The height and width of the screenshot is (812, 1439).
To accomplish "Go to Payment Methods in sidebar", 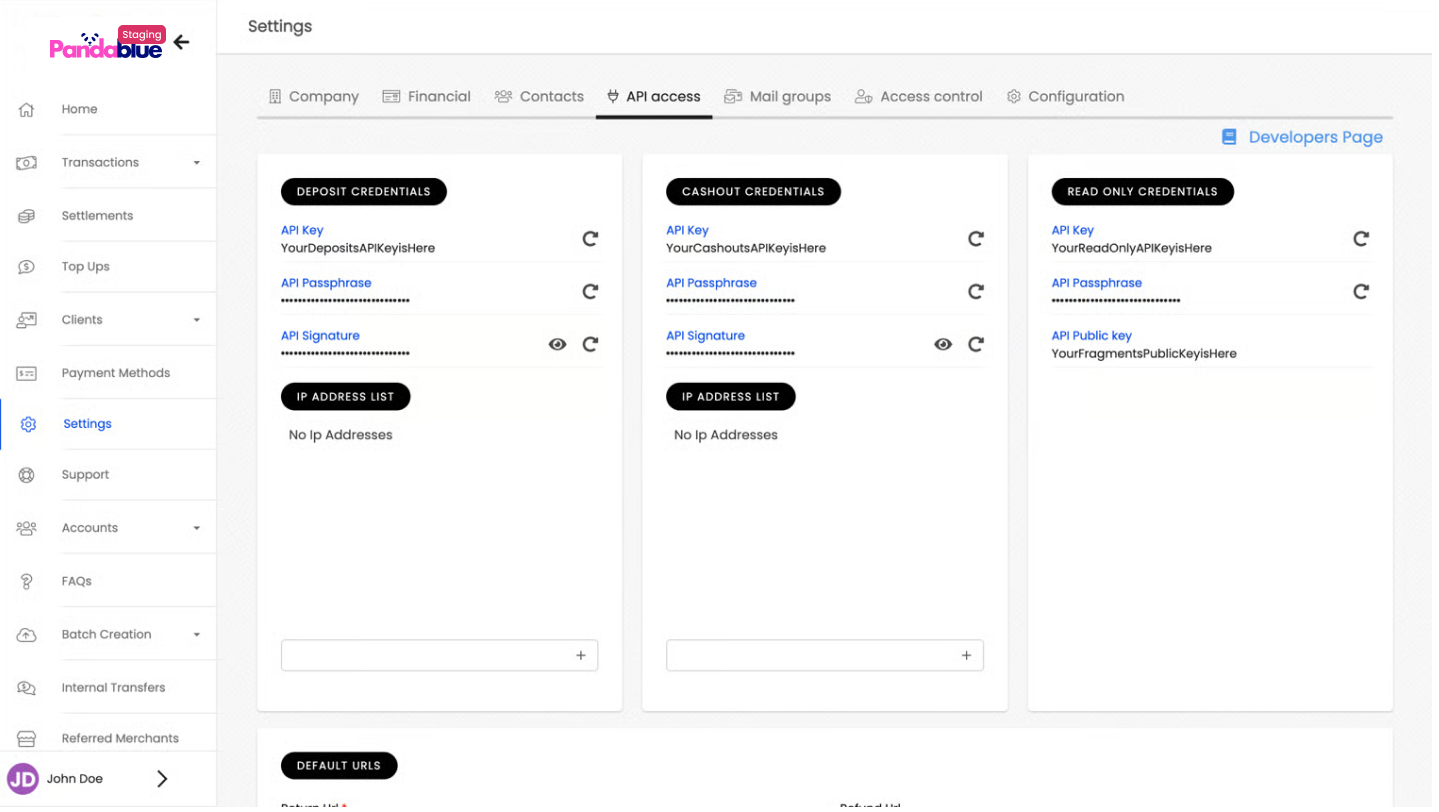I will (115, 373).
